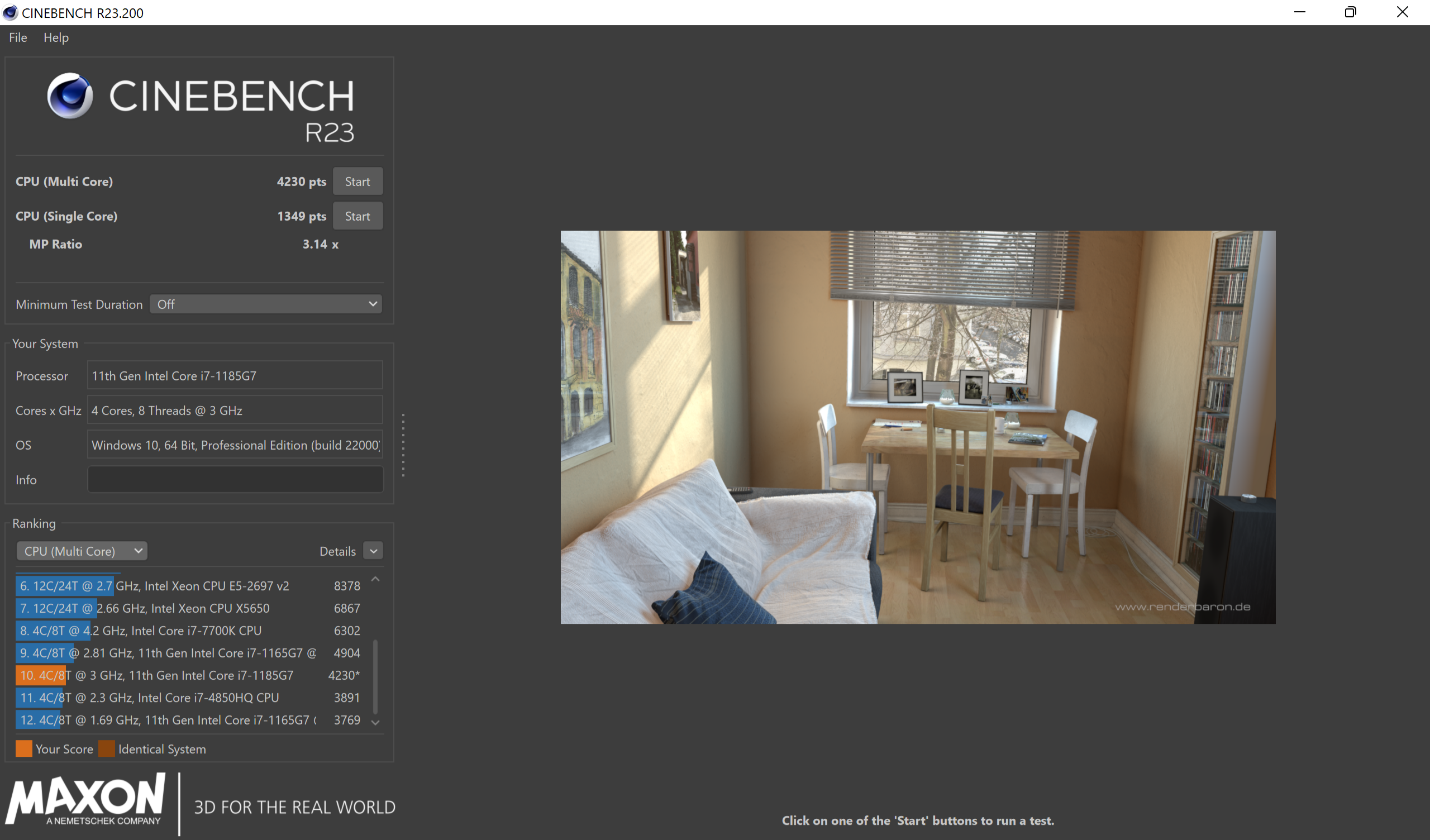
Task: Start the CPU (Single Core) test
Action: coord(357,216)
